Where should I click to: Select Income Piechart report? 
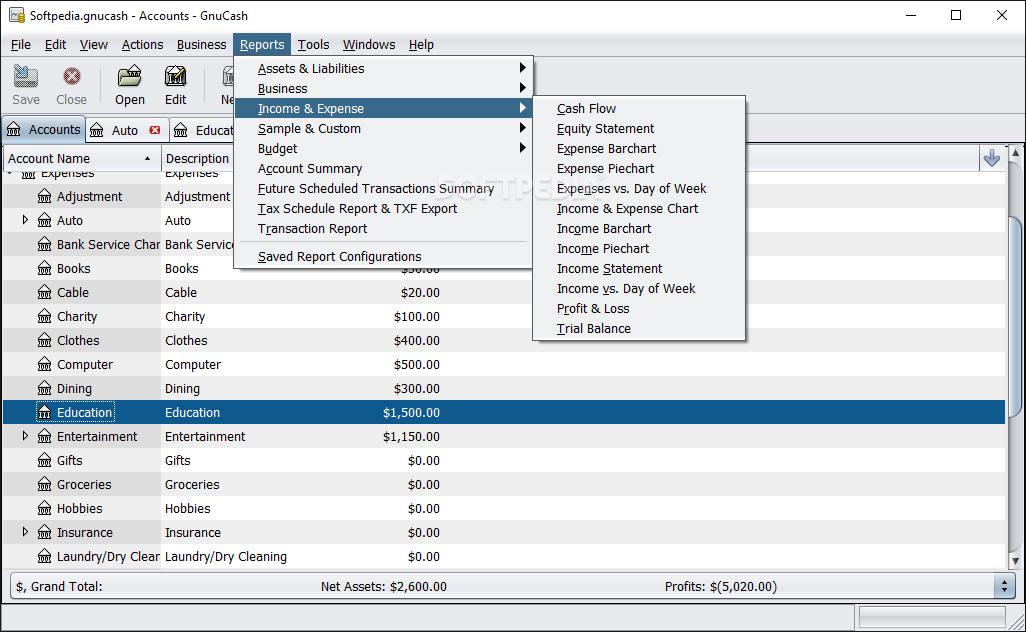(x=639, y=249)
